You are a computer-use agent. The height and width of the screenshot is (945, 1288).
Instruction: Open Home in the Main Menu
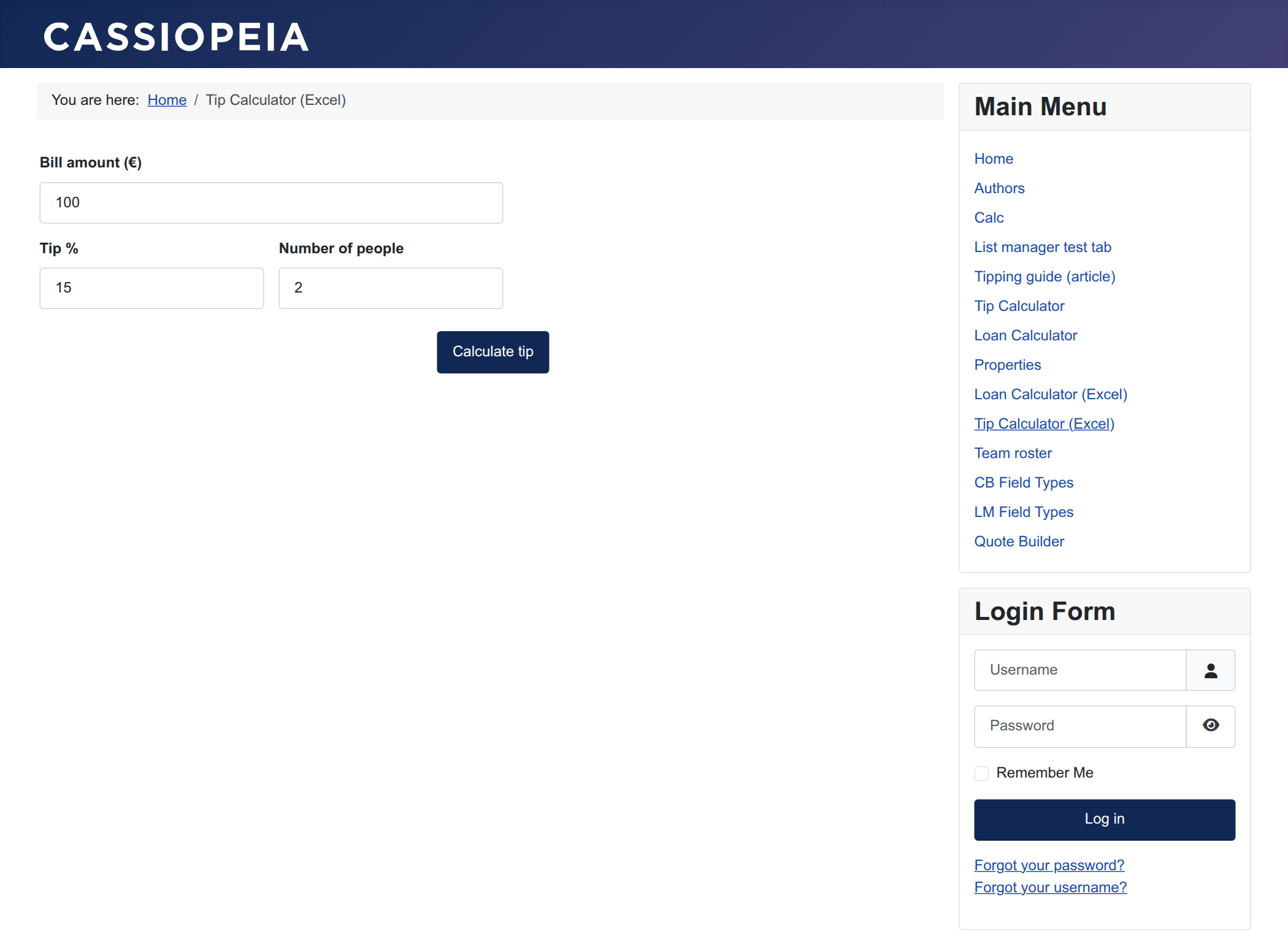point(994,159)
